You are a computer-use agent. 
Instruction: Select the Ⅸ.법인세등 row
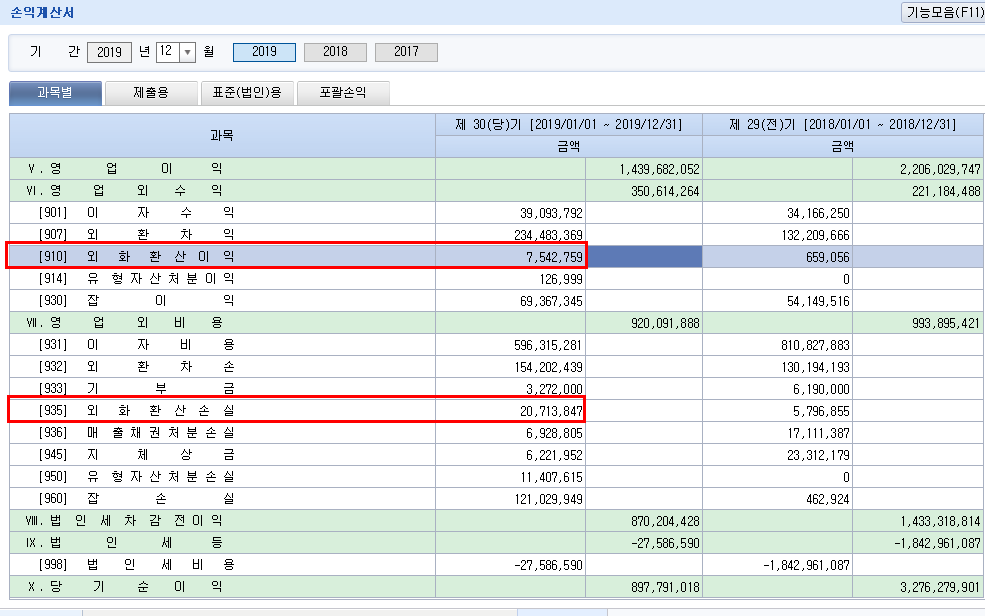[x=496, y=543]
